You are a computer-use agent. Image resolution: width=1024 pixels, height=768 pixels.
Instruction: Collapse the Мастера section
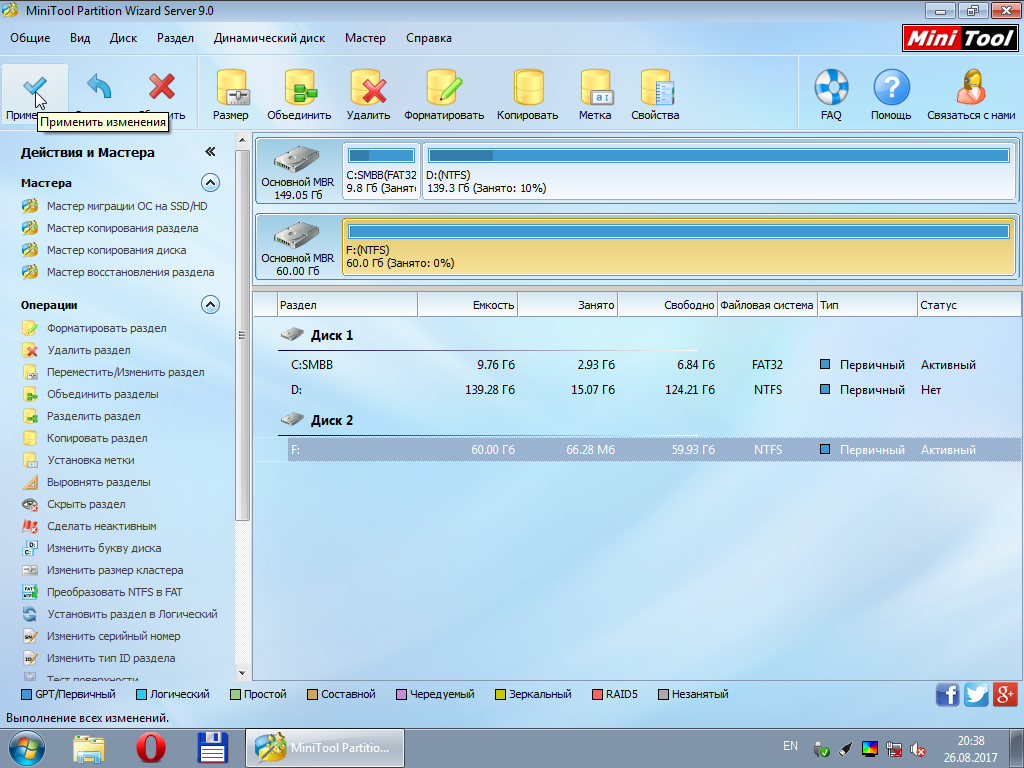coord(210,183)
